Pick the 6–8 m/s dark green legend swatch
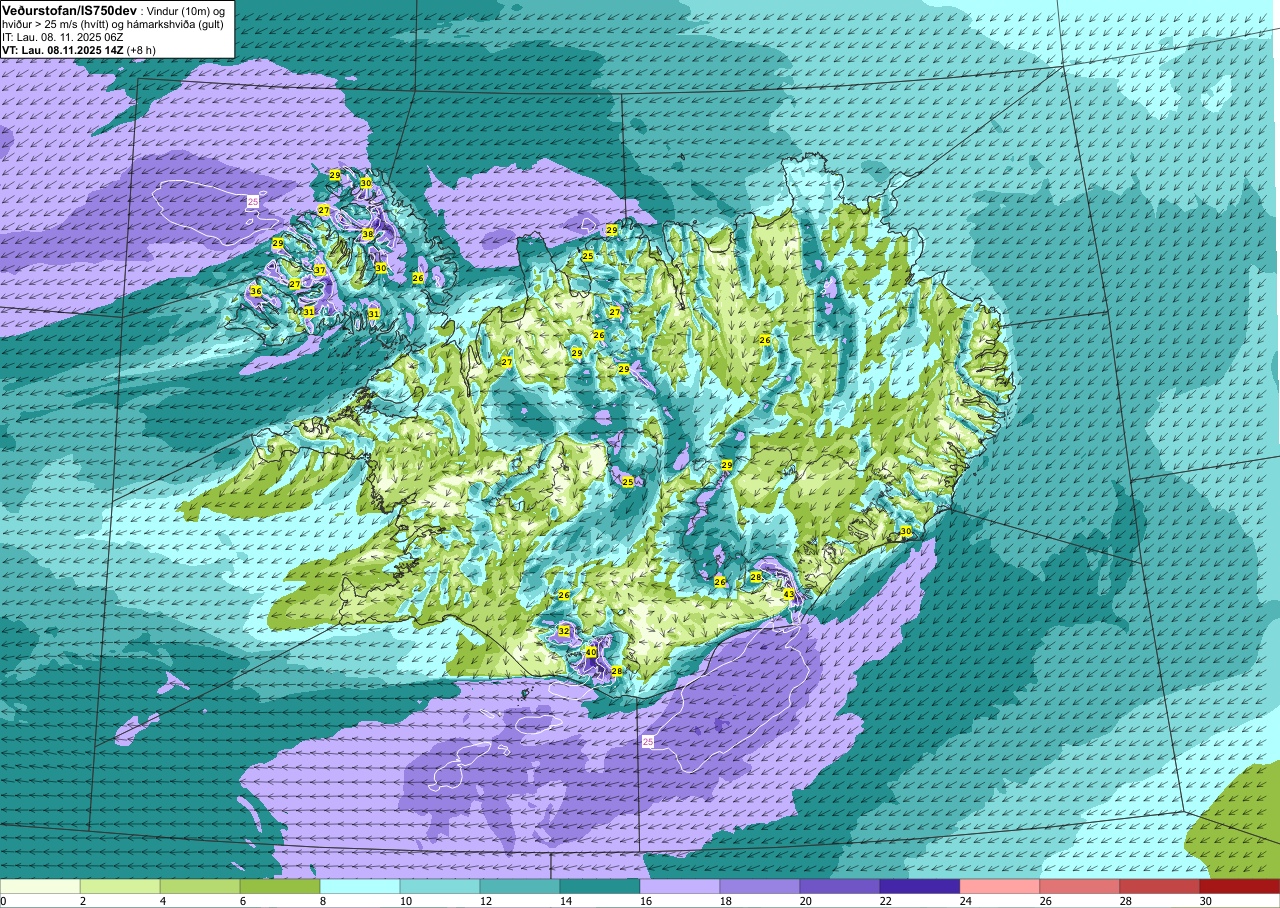The width and height of the screenshot is (1280, 908). pos(280,886)
